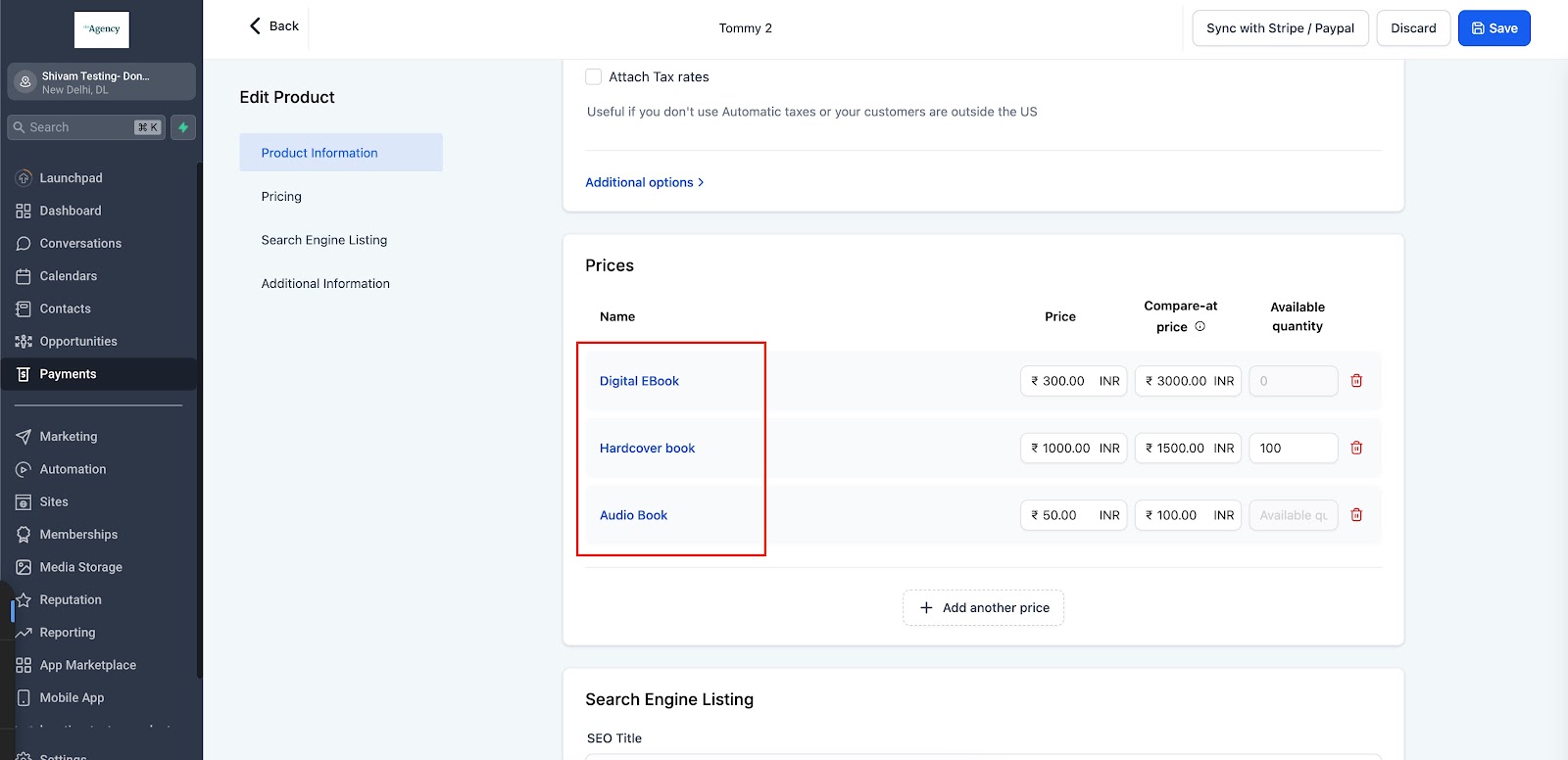
Task: Click the Agency logo thumbnail
Action: pyautogui.click(x=102, y=29)
